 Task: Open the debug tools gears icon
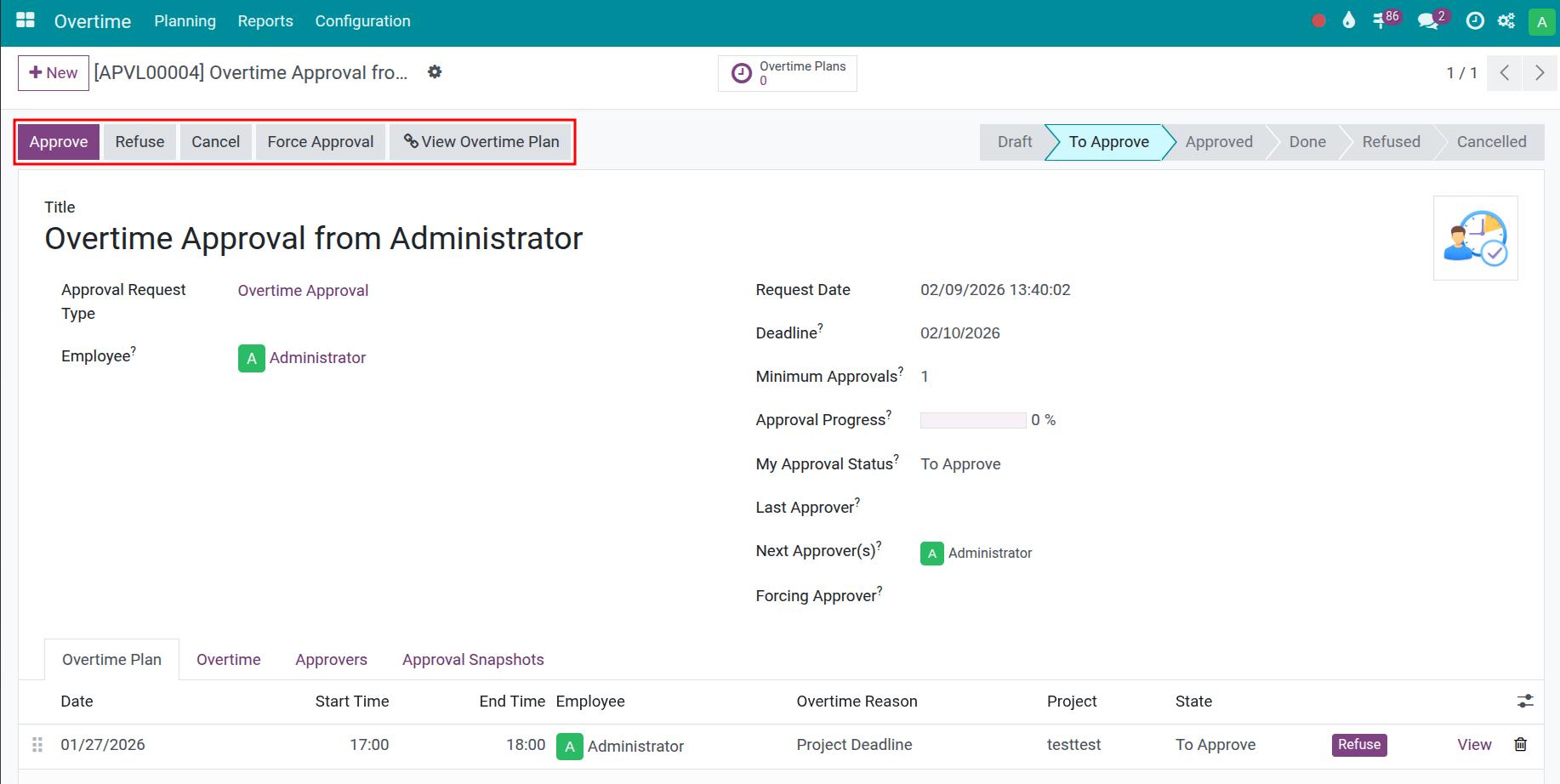(x=1506, y=21)
